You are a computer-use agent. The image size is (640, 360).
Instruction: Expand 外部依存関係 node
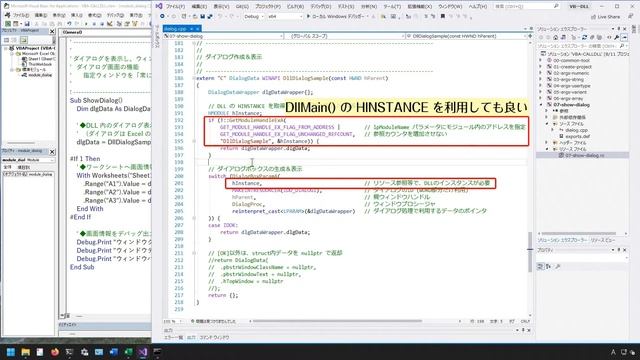(x=547, y=118)
